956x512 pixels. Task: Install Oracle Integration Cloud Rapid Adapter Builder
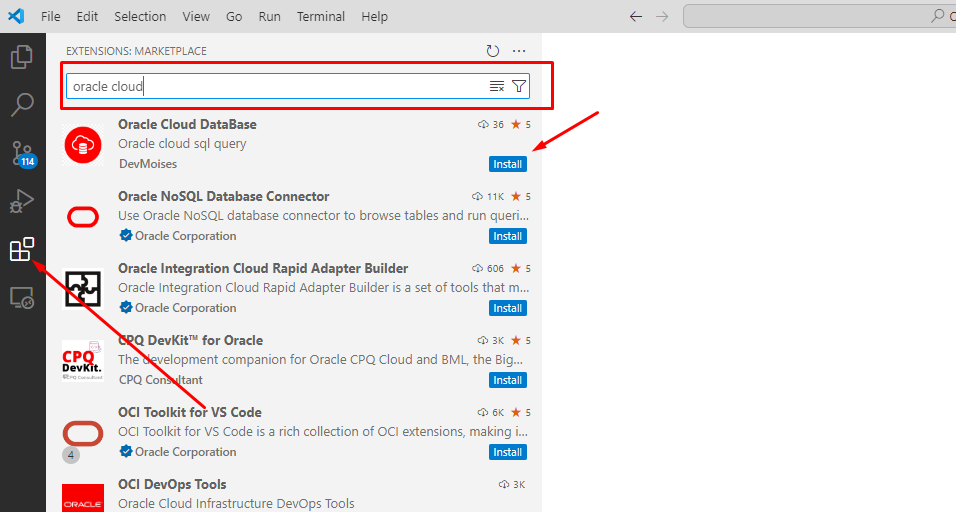(x=508, y=308)
